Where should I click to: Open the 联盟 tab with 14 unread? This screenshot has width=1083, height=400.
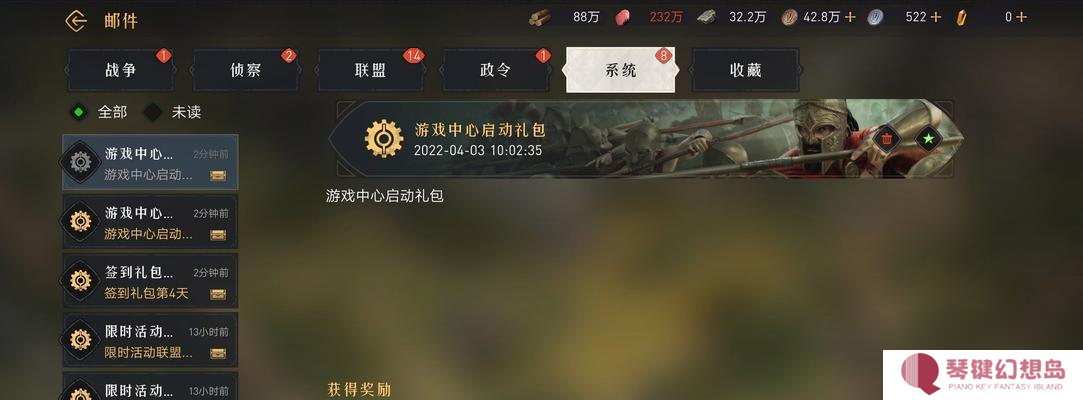(x=371, y=70)
